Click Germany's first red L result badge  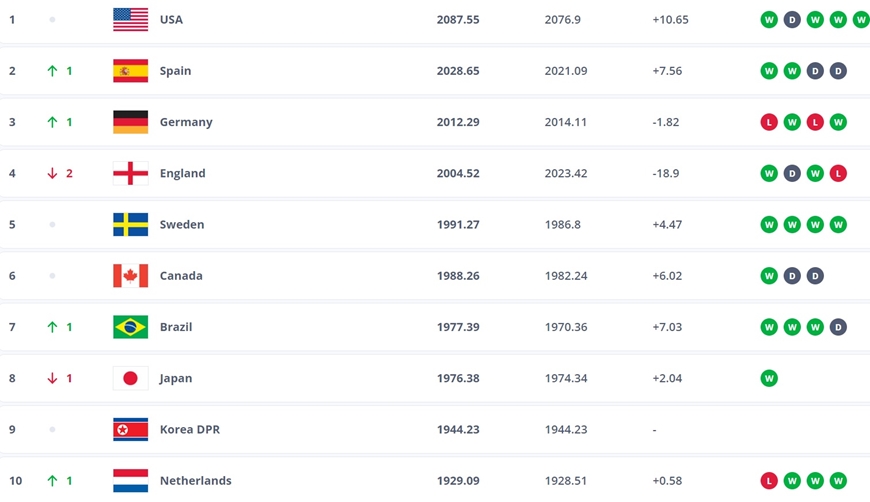tap(768, 122)
